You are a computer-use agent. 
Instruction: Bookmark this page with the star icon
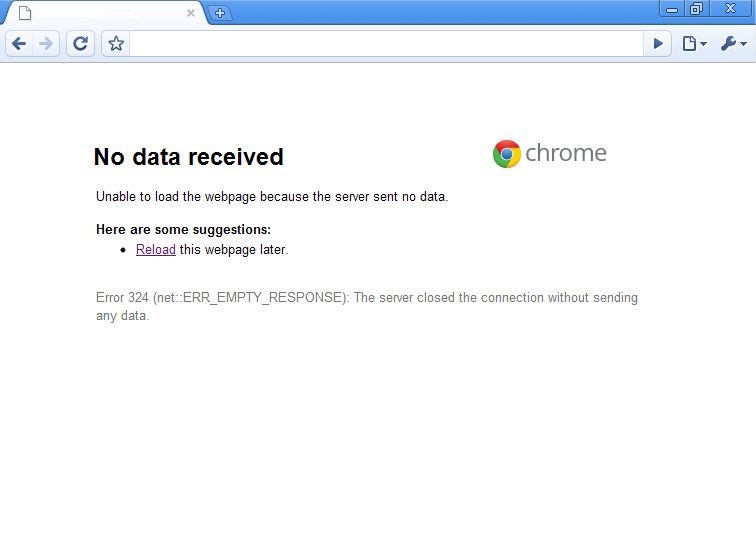point(116,44)
